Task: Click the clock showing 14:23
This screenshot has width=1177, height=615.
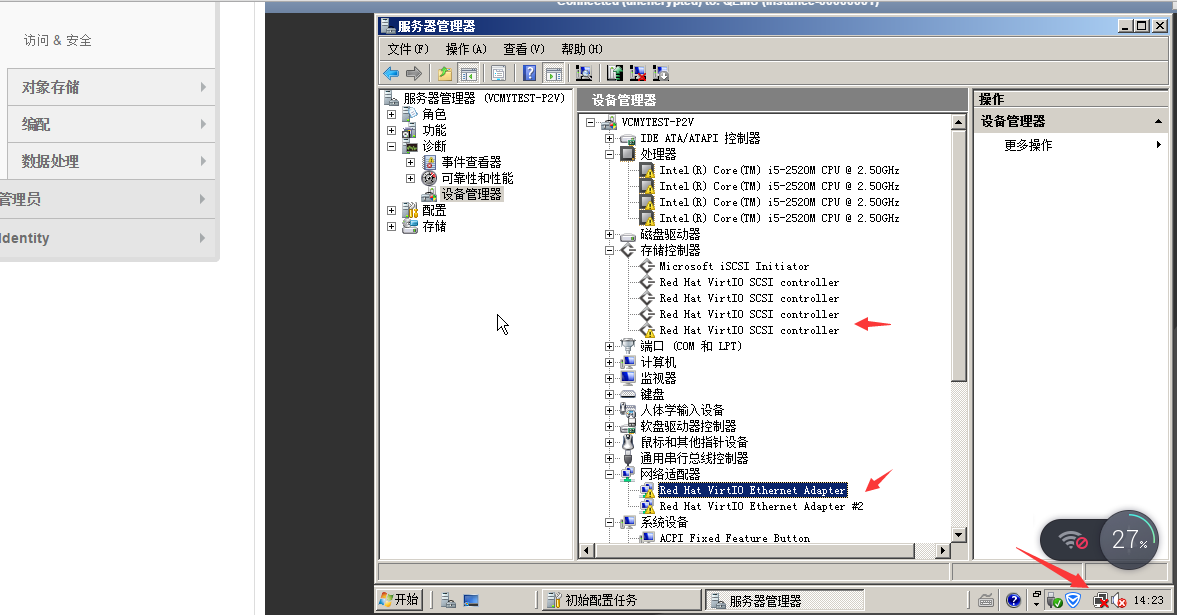Action: [x=1148, y=600]
